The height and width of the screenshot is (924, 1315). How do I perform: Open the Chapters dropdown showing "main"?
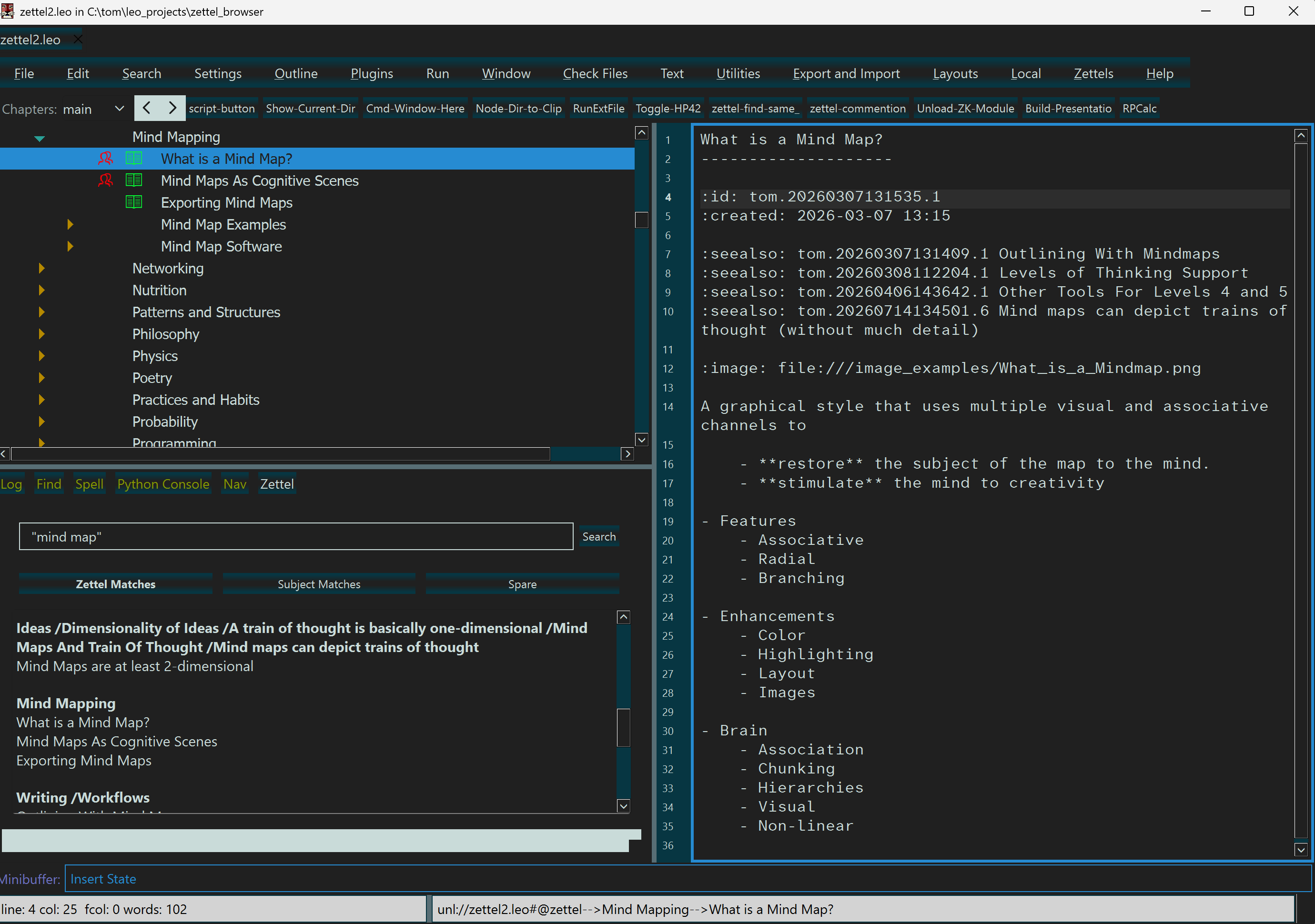[x=94, y=109]
